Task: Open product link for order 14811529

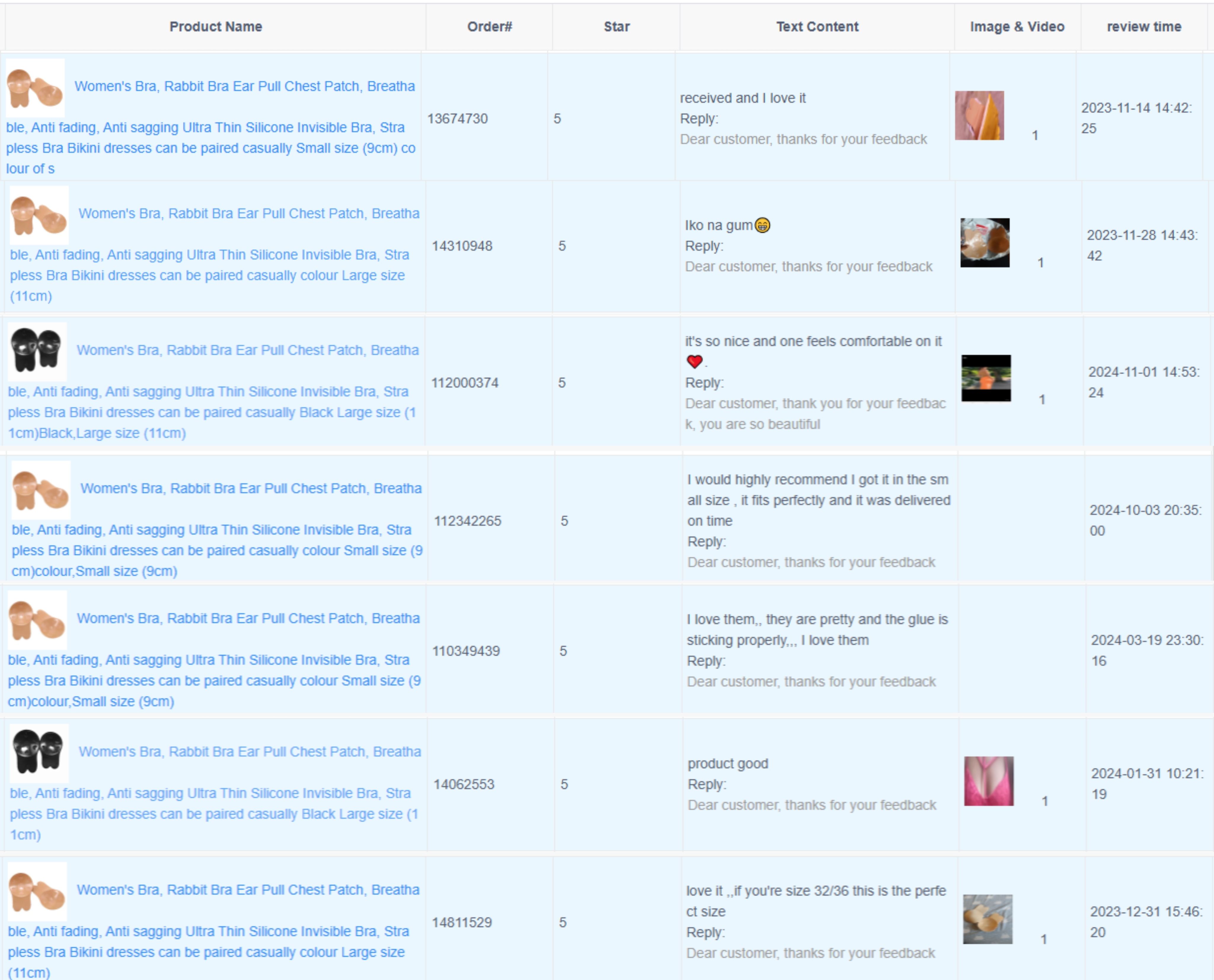Action: click(248, 890)
